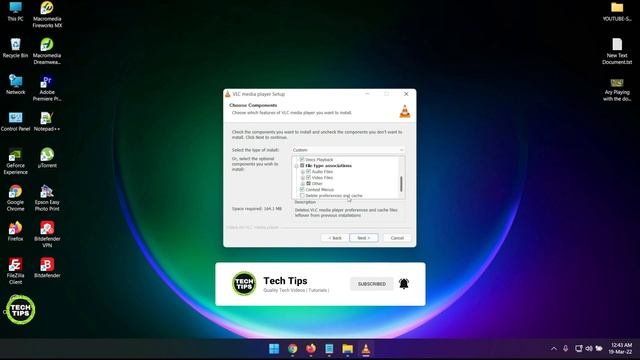Open GeForce Experience desktop shortcut
The image size is (640, 360).
pos(16,161)
